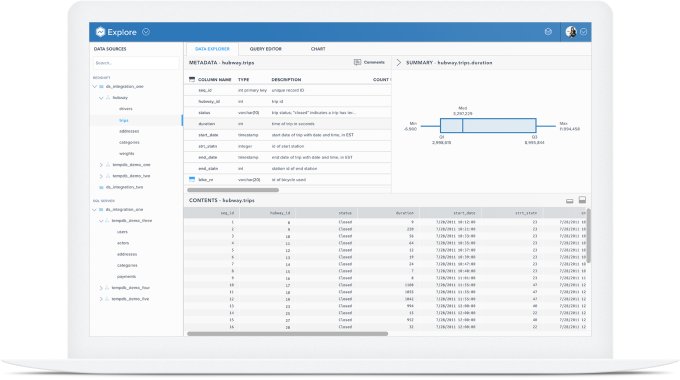Click the start_date contents column header
This screenshot has height=380, width=680.
(x=451, y=213)
